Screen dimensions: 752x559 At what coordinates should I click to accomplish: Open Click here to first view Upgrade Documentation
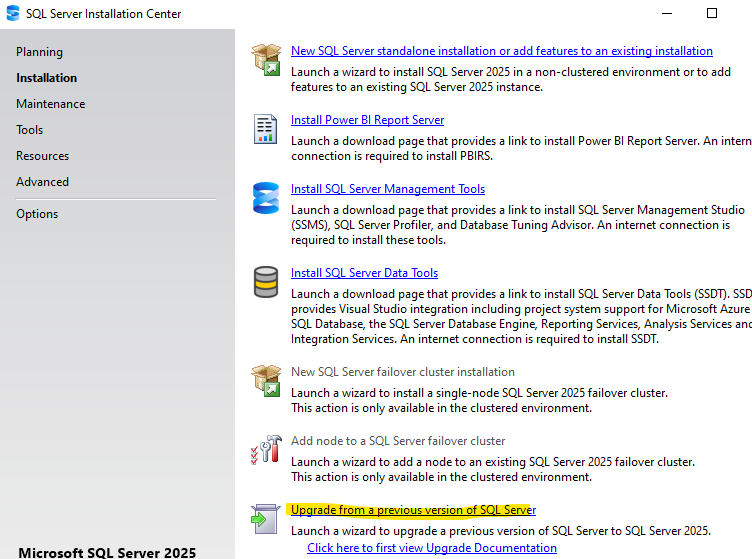coord(432,548)
